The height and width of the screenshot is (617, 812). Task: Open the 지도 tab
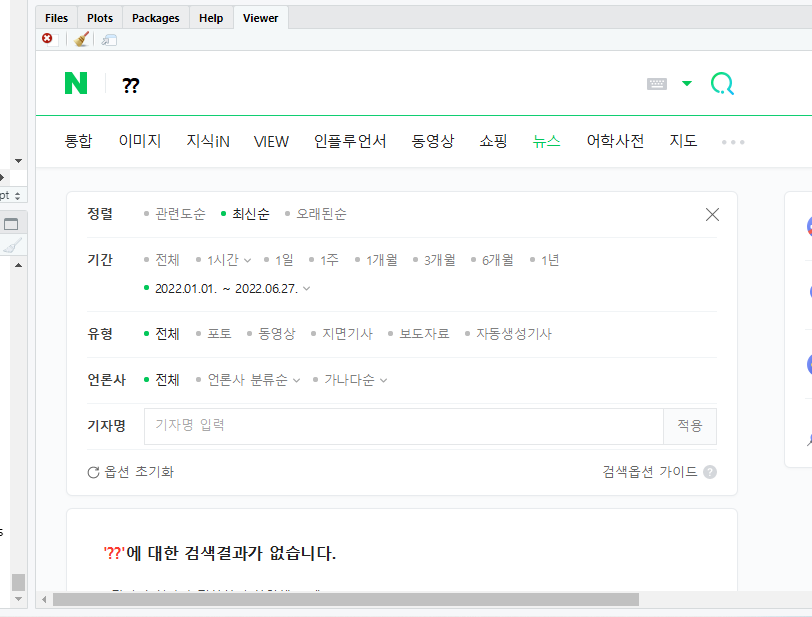coord(683,141)
